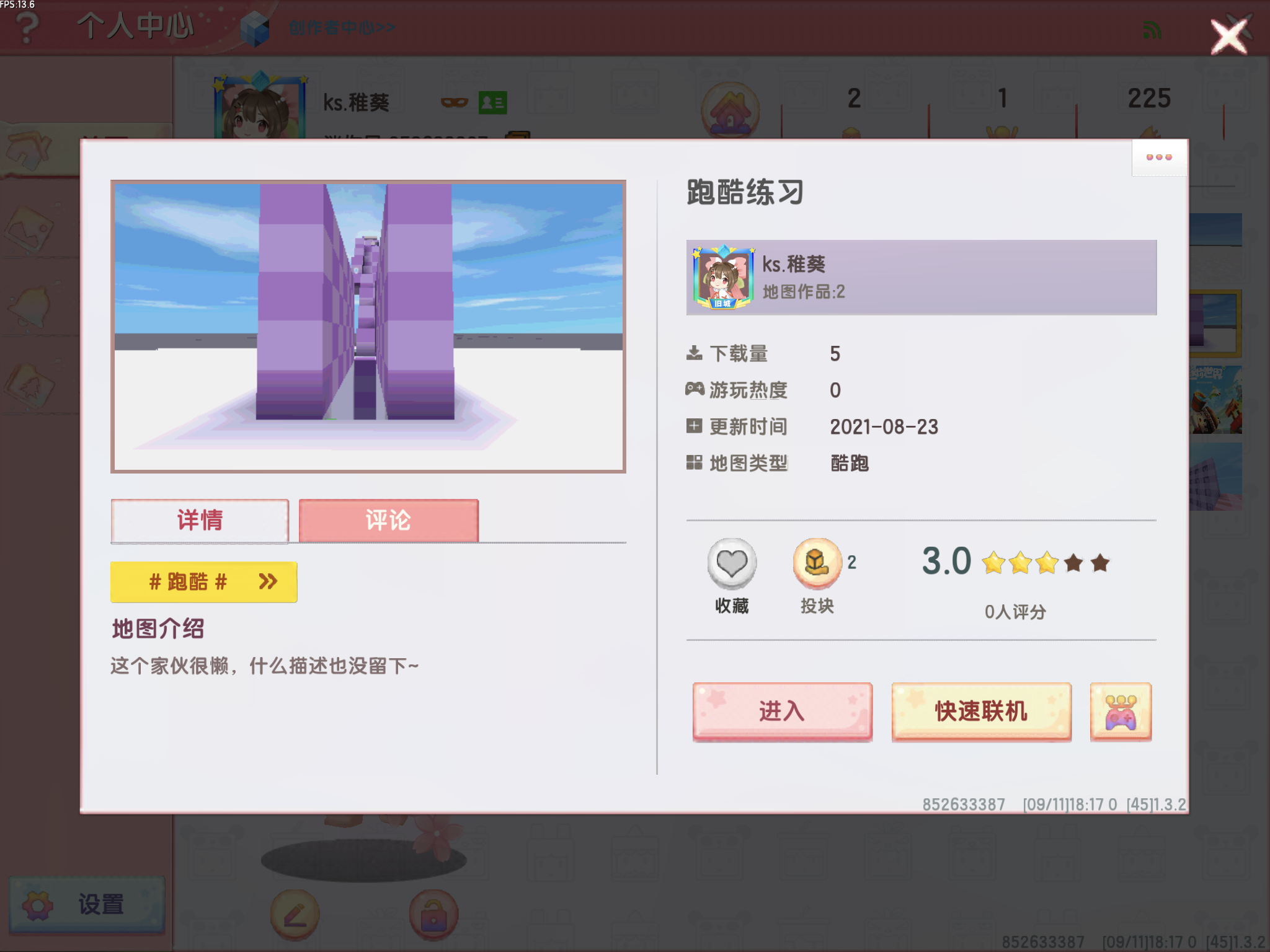Switch to the 详情 details tab
This screenshot has height=952, width=1270.
pos(200,520)
